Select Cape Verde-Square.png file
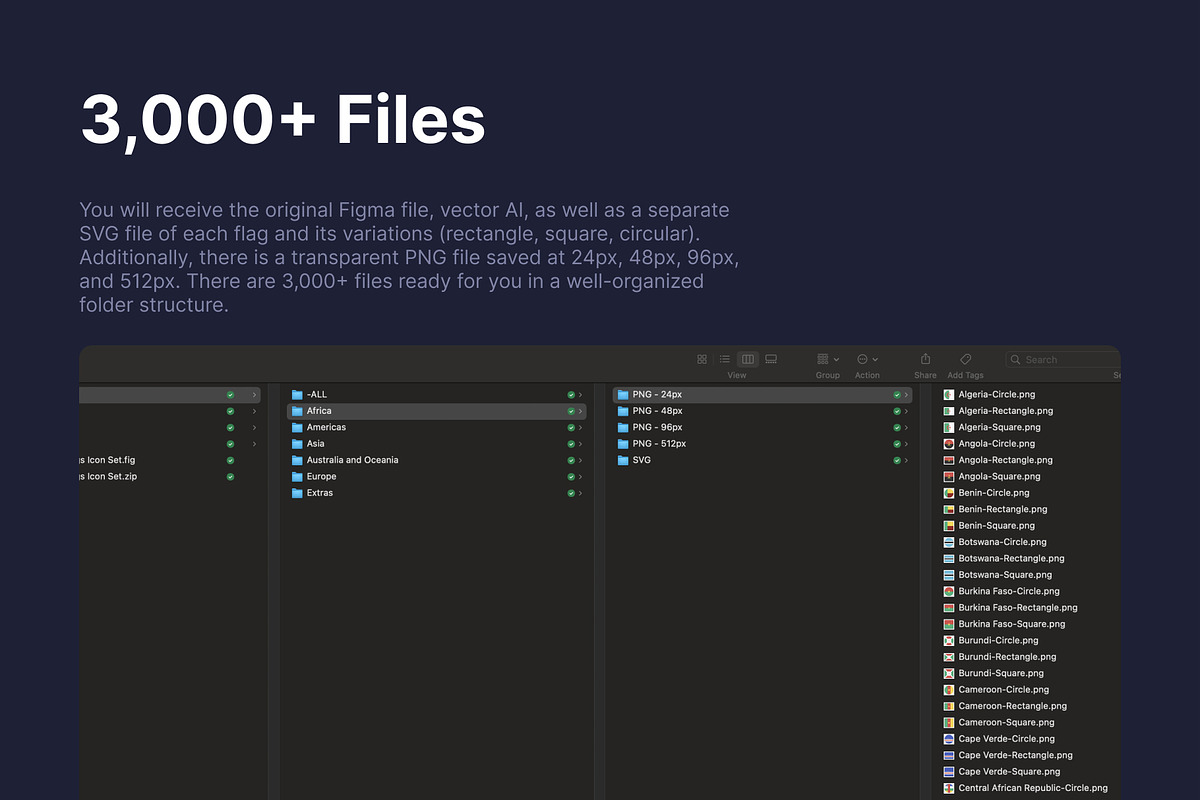The image size is (1200, 800). [x=1008, y=772]
